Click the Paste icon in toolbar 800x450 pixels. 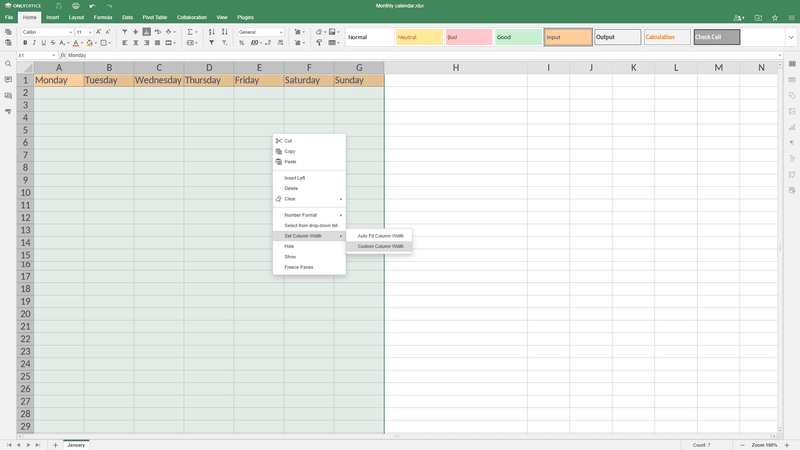(8, 43)
